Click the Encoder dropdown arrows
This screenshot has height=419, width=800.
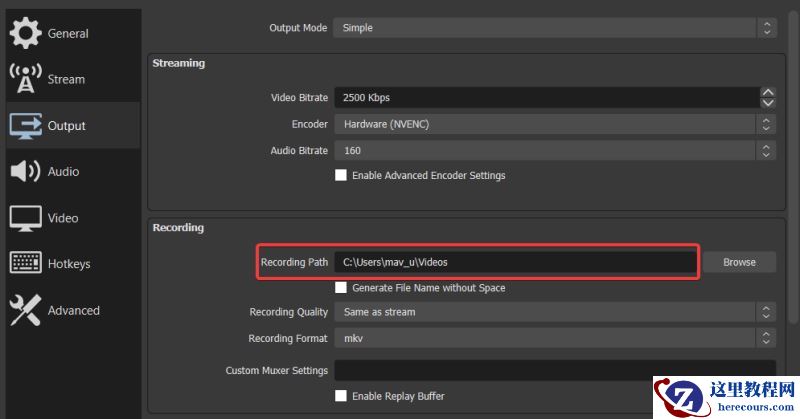tap(766, 124)
